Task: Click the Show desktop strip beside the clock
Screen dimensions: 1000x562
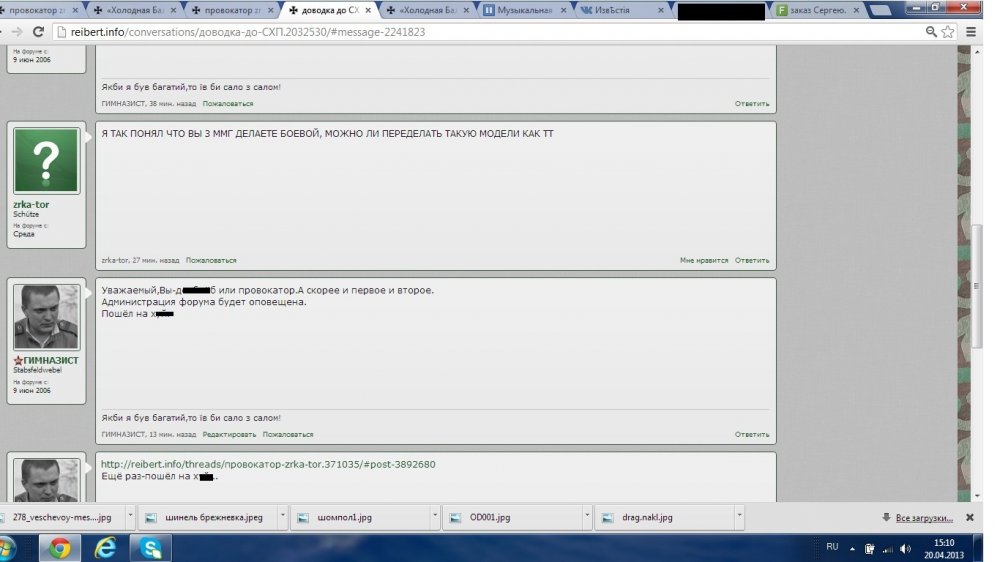Action: pyautogui.click(x=979, y=549)
